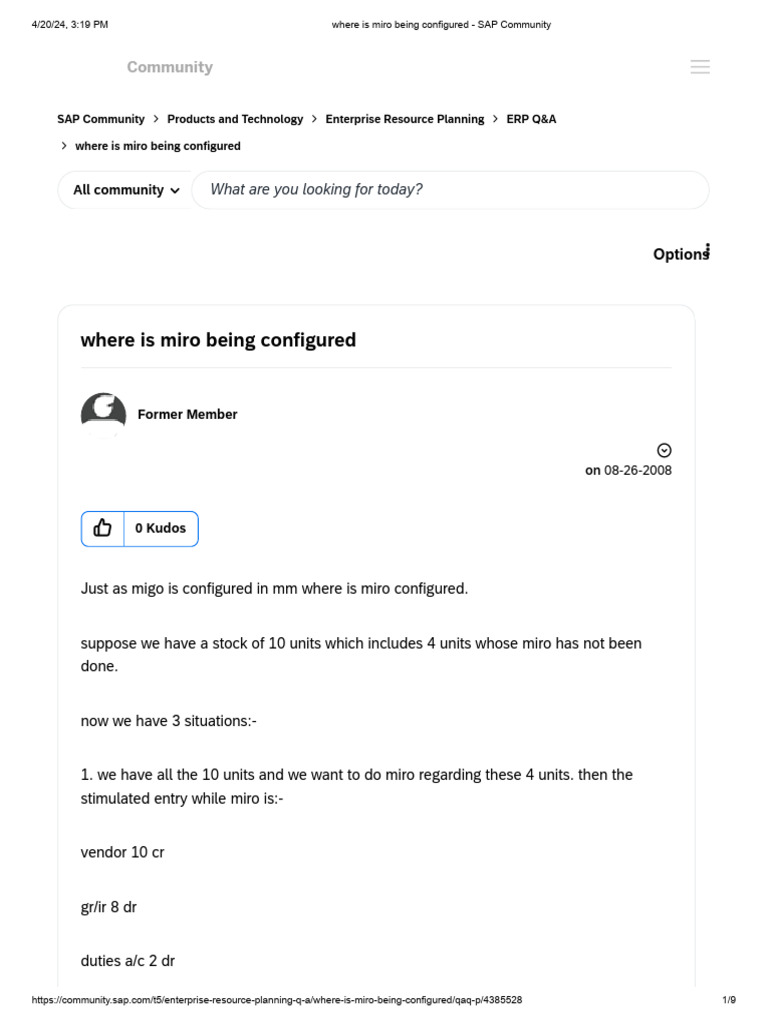The height and width of the screenshot is (1024, 768).
Task: Click the Former Member avatar
Action: coord(103,414)
